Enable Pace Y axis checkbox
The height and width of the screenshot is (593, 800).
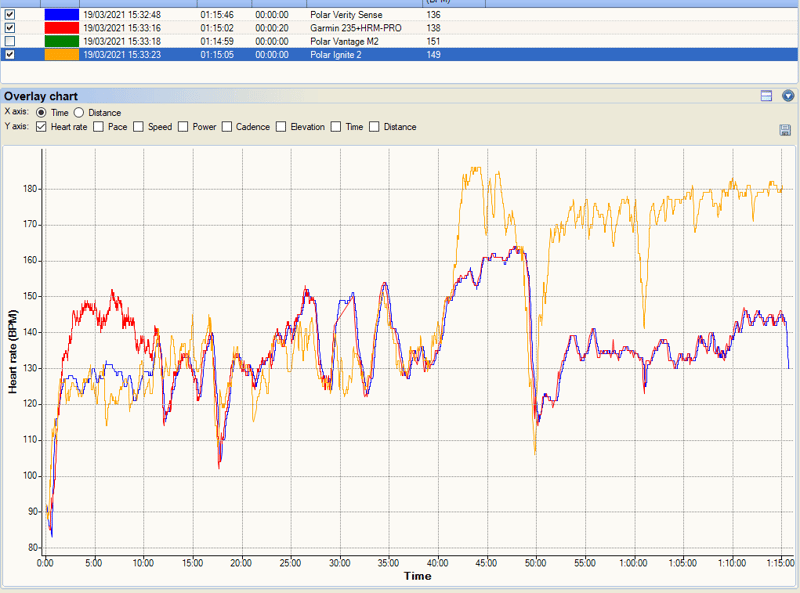pyautogui.click(x=98, y=127)
